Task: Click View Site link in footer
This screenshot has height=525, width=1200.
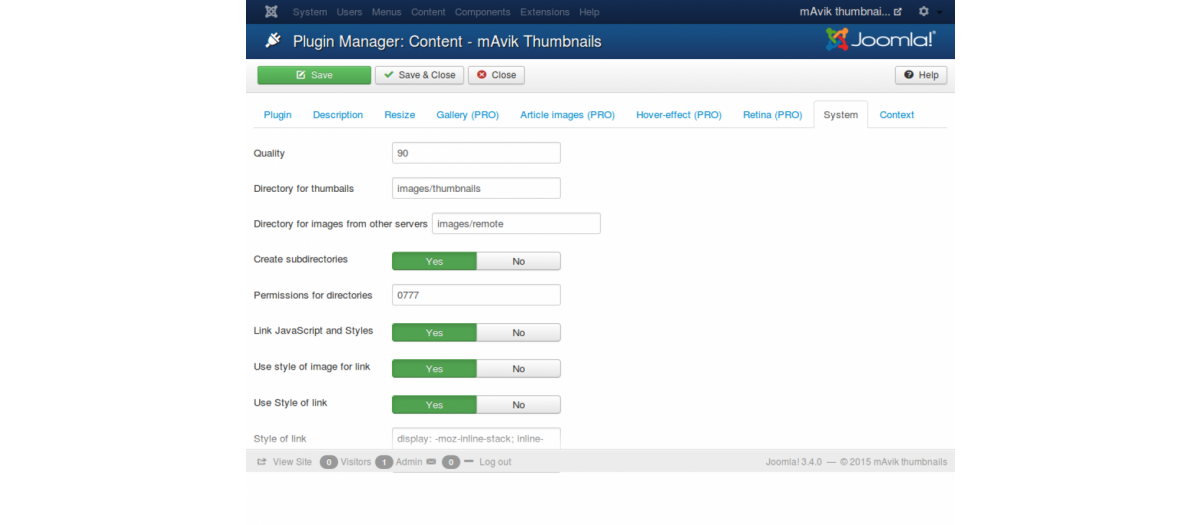Action: 285,462
